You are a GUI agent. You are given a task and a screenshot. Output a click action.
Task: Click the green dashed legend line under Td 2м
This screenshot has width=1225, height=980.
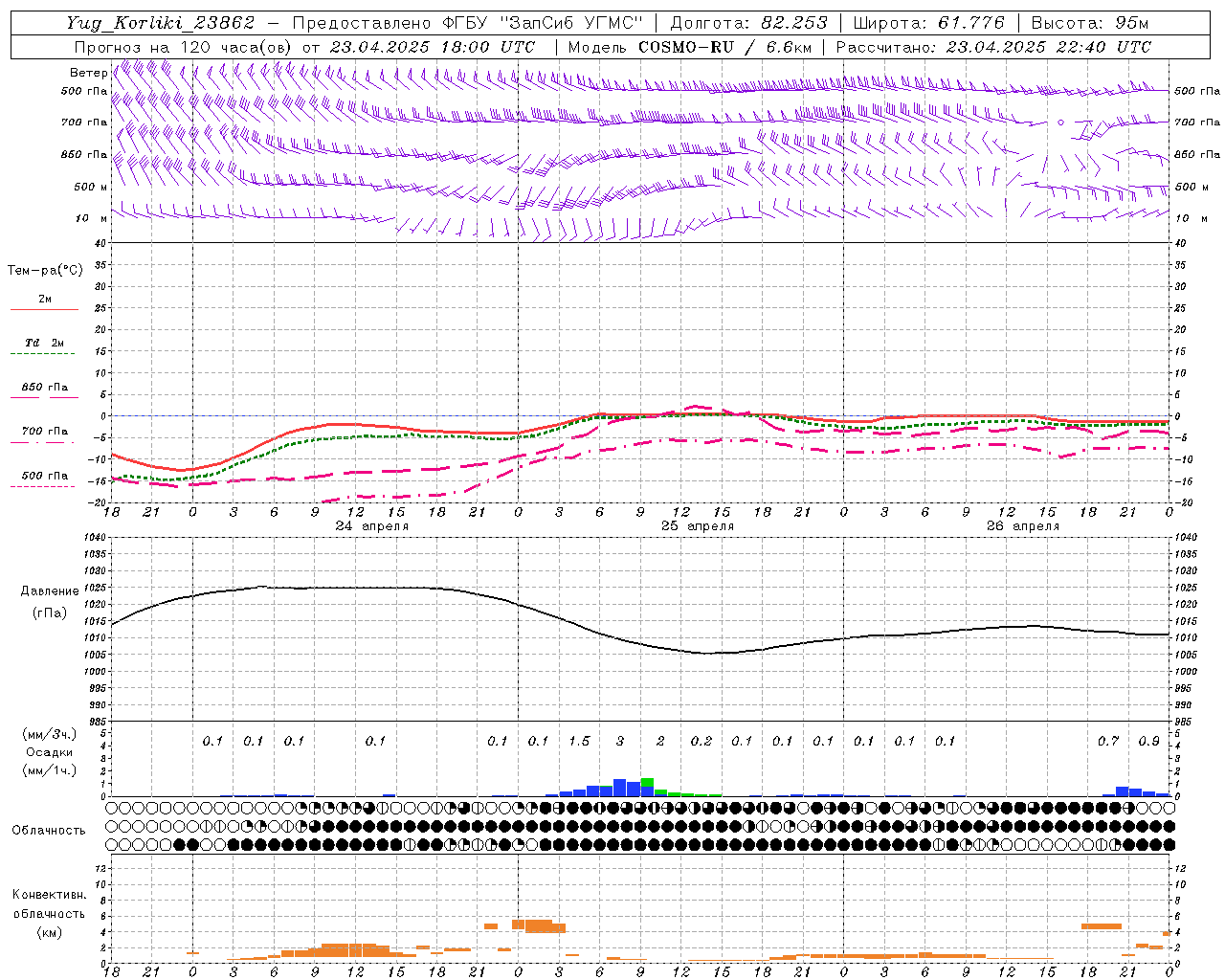pyautogui.click(x=44, y=354)
